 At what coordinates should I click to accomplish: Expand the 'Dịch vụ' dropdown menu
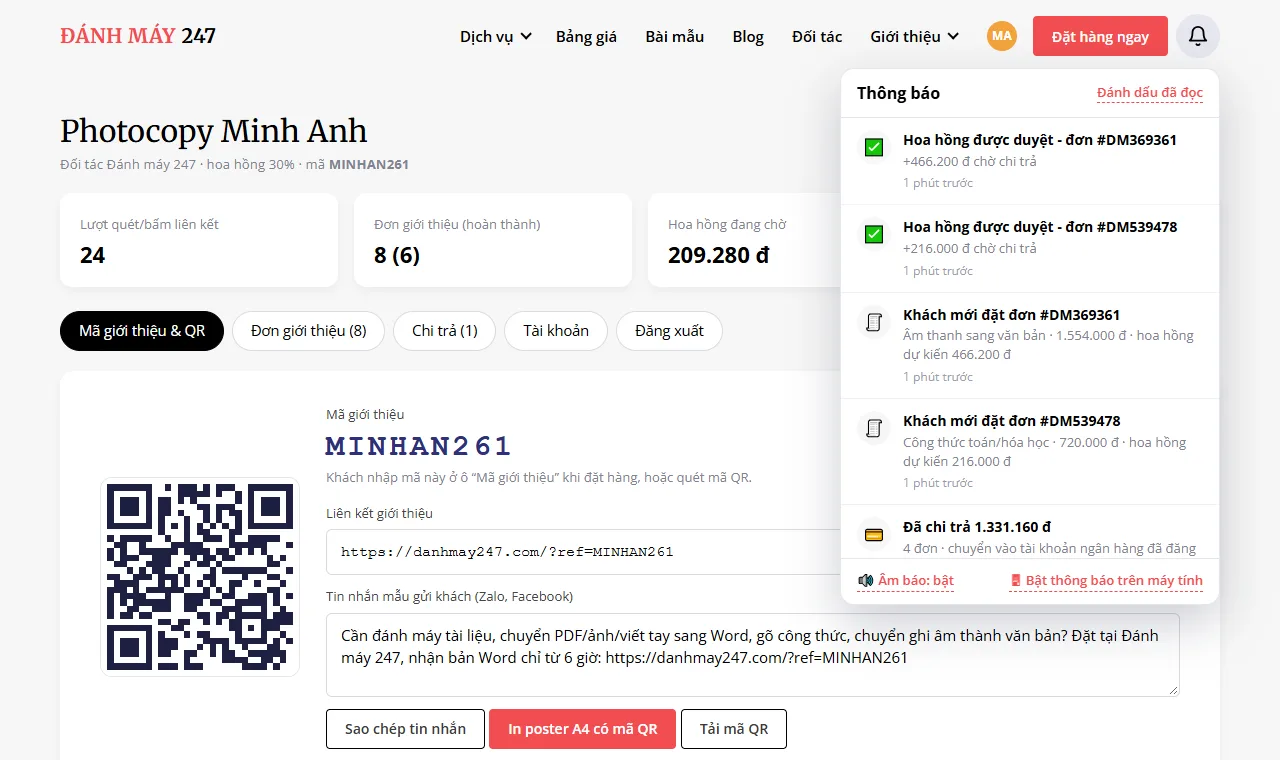point(495,36)
